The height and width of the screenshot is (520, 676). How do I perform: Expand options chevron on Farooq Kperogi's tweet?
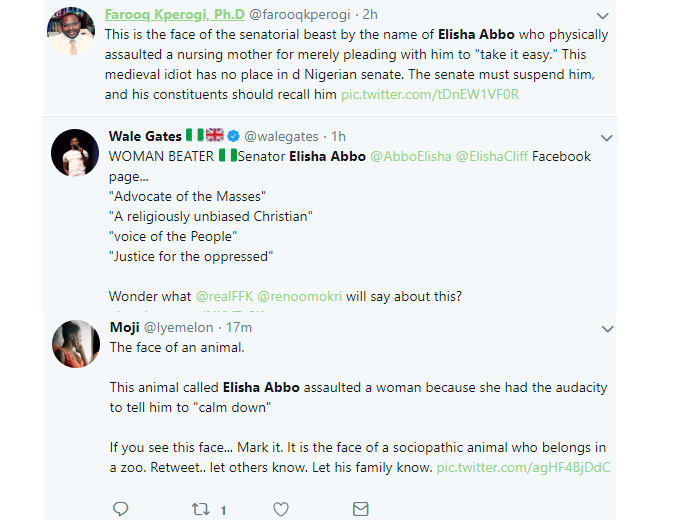(x=602, y=16)
